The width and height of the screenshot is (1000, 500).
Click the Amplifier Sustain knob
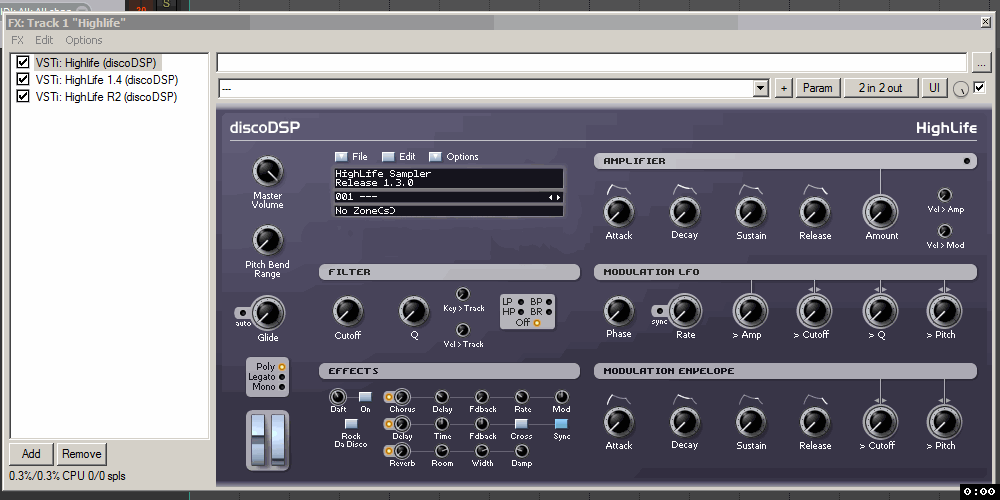pos(751,212)
